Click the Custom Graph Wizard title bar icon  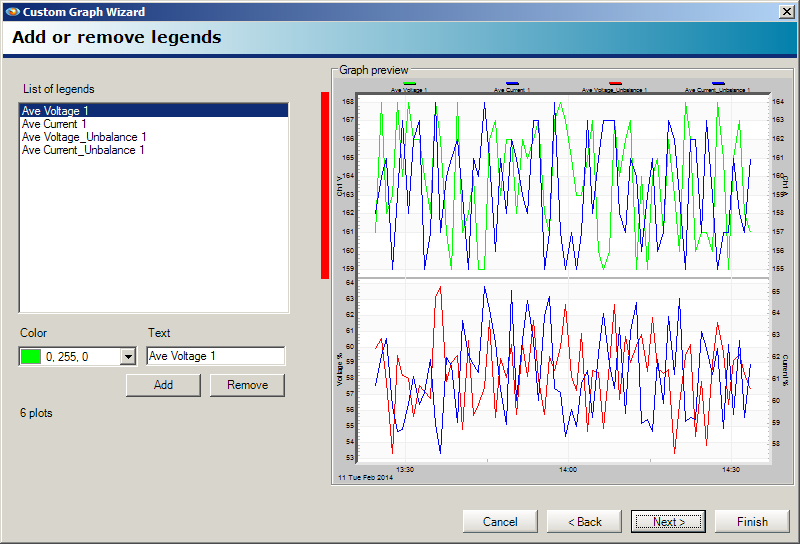point(11,12)
